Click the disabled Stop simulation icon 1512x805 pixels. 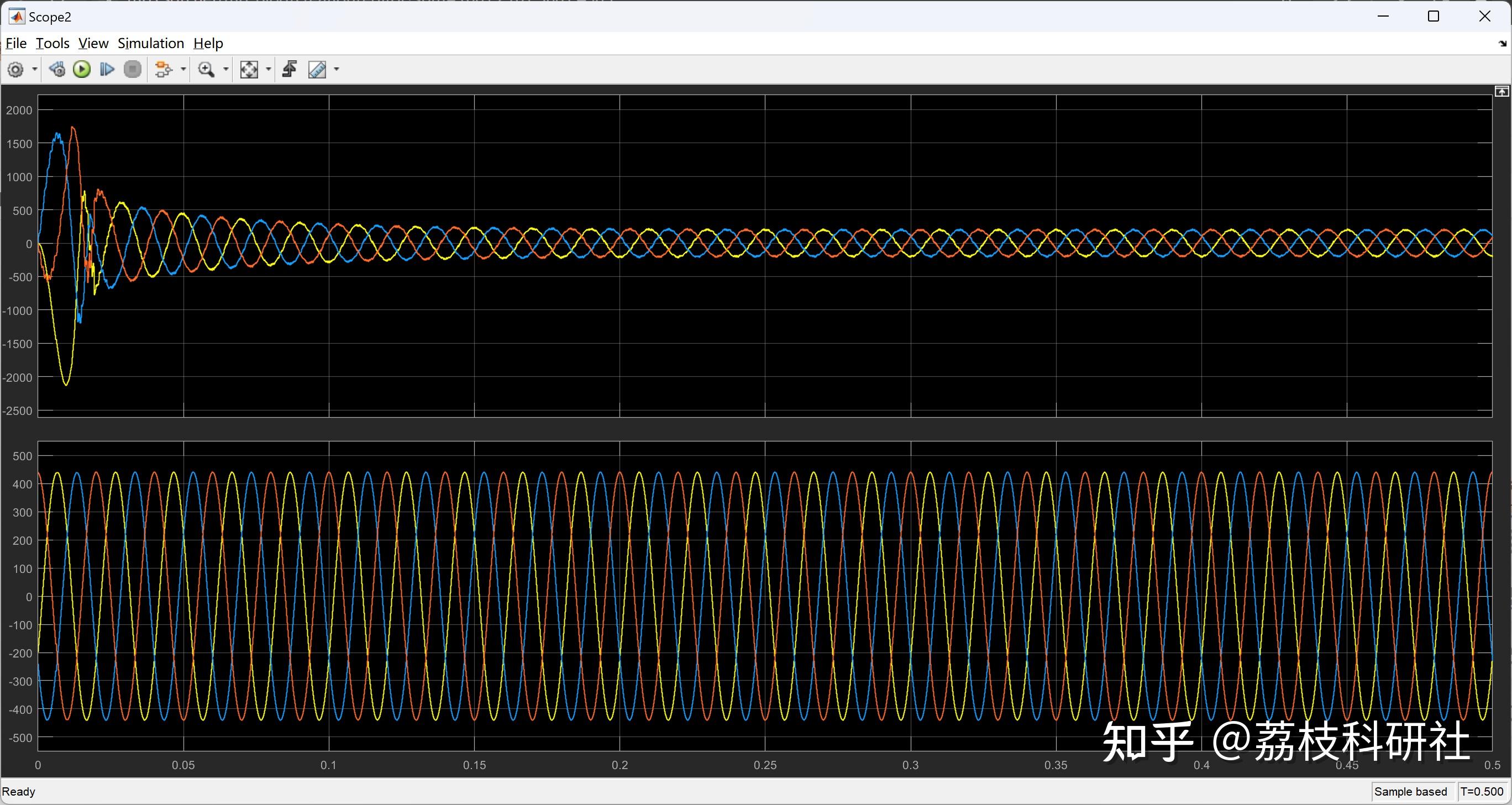tap(133, 69)
